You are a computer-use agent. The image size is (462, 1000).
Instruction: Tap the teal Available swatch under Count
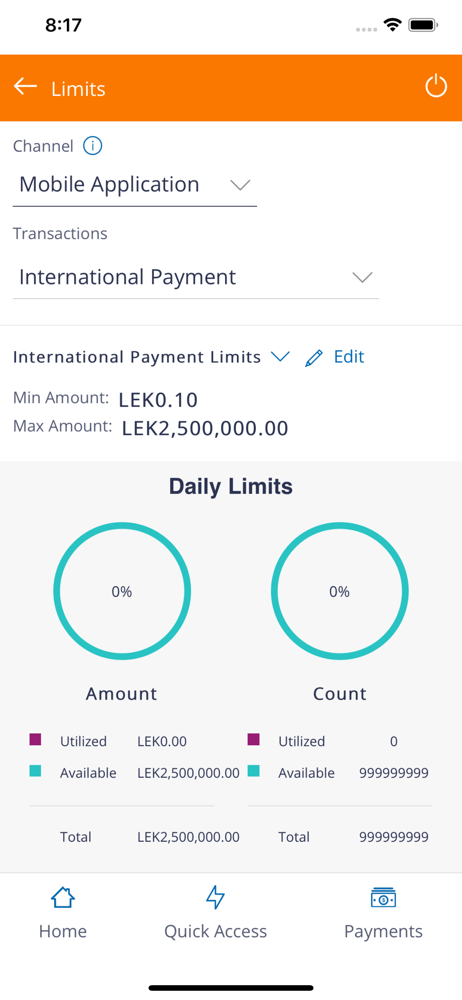[x=253, y=771]
